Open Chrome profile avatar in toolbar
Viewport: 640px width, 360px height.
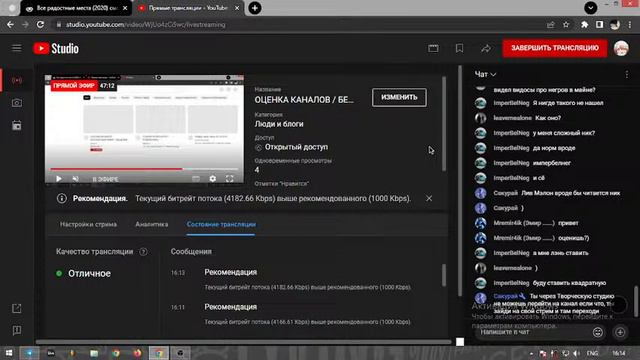tap(615, 25)
